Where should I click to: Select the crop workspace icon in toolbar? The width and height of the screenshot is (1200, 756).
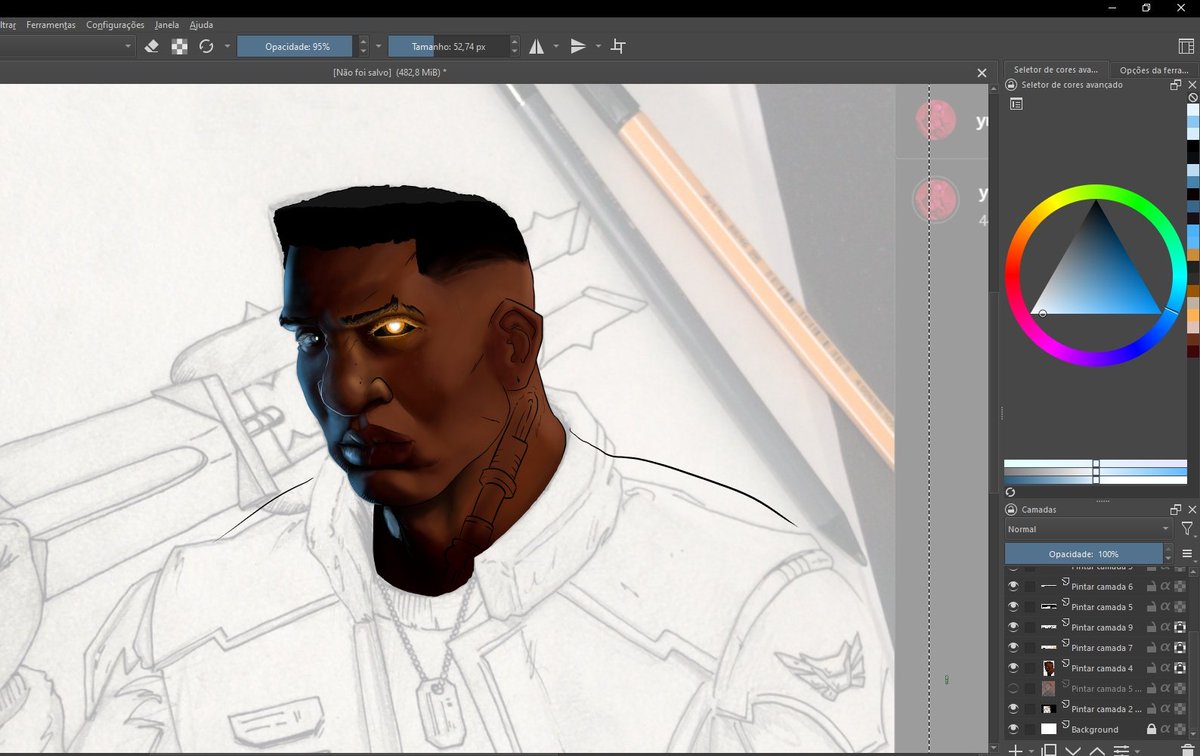(x=618, y=46)
